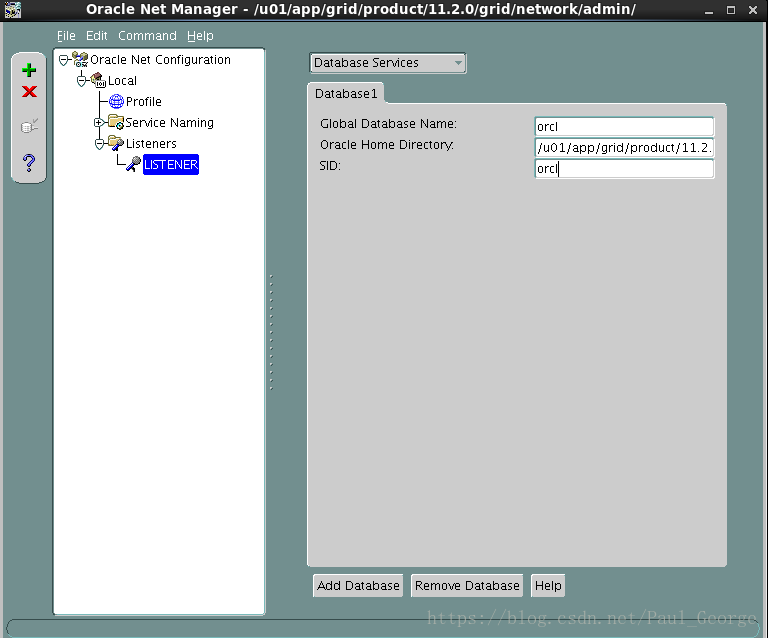Close the Oracle Net Manager window
The height and width of the screenshot is (638, 768).
pyautogui.click(x=753, y=10)
